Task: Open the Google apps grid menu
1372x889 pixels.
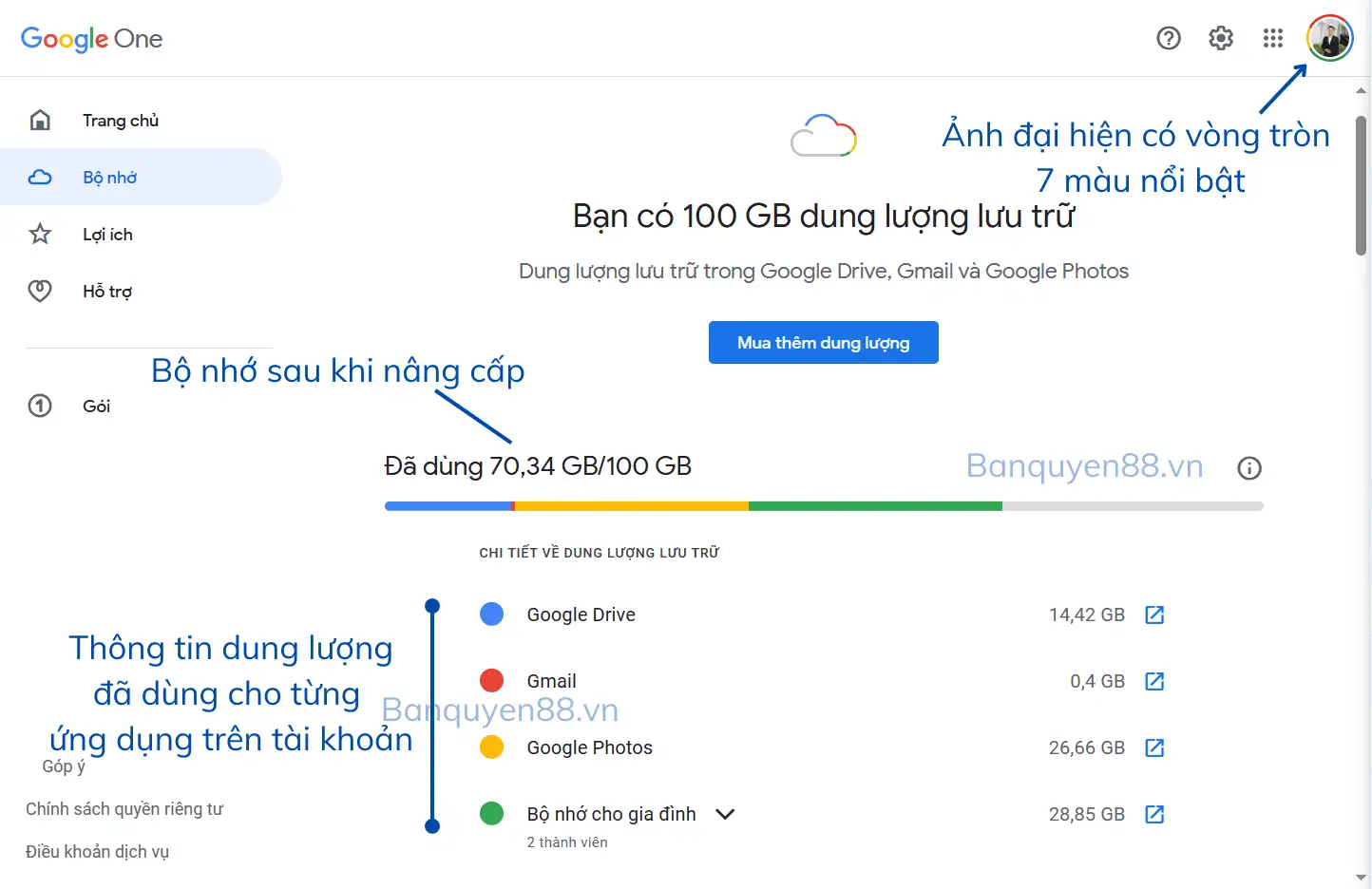Action: 1272,38
